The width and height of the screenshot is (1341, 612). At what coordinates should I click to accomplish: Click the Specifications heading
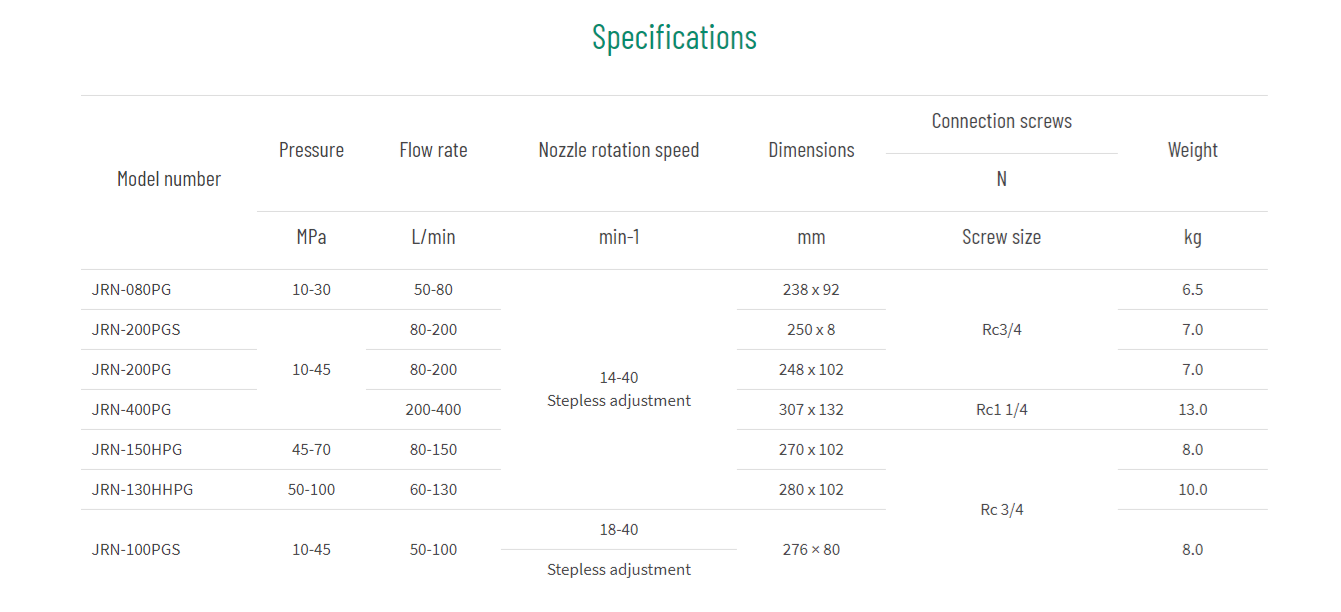[x=674, y=37]
